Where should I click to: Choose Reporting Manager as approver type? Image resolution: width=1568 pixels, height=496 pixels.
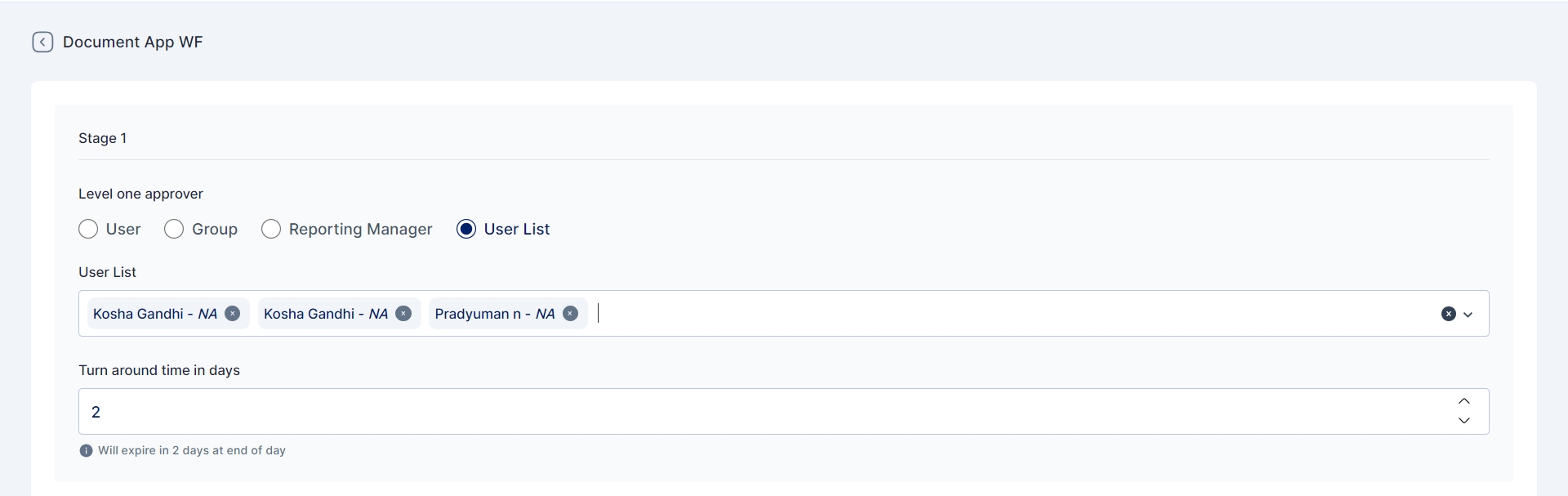click(271, 230)
